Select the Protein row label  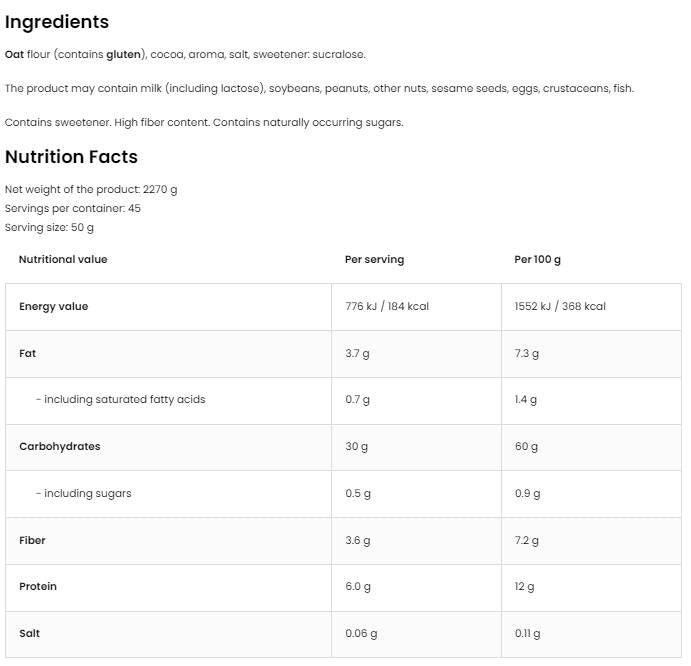pos(38,586)
